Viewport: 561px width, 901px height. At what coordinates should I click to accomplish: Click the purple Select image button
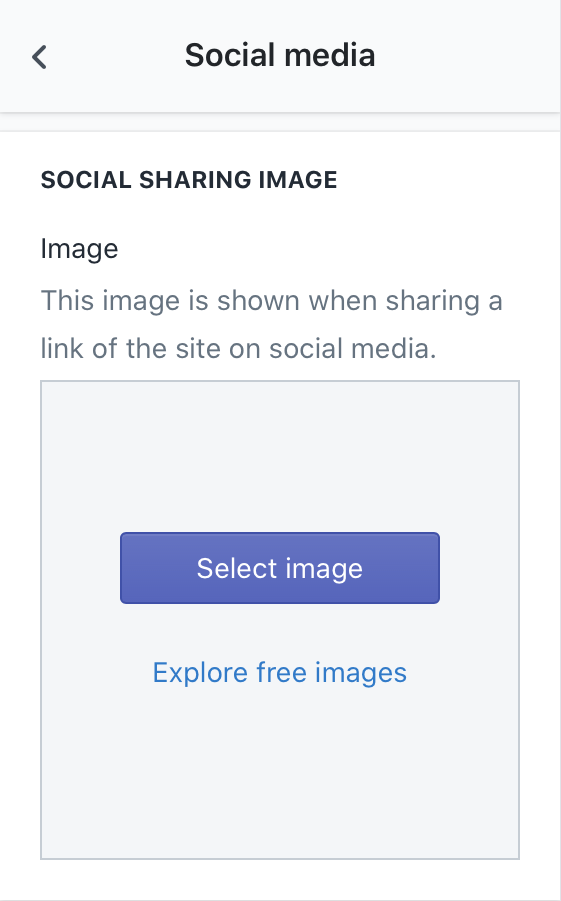point(280,568)
